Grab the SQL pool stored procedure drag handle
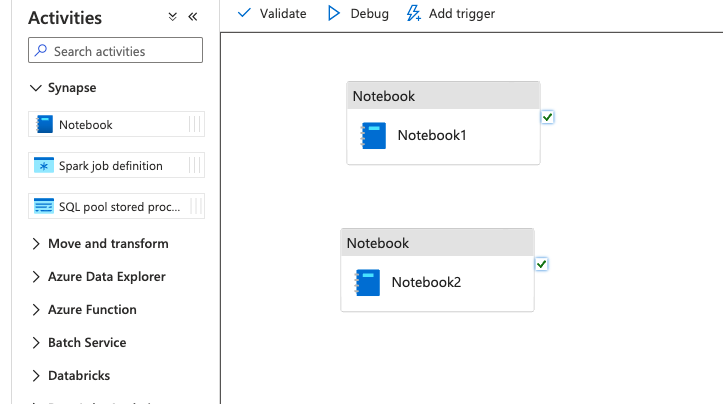Screen dimensions: 723x404 pos(196,206)
